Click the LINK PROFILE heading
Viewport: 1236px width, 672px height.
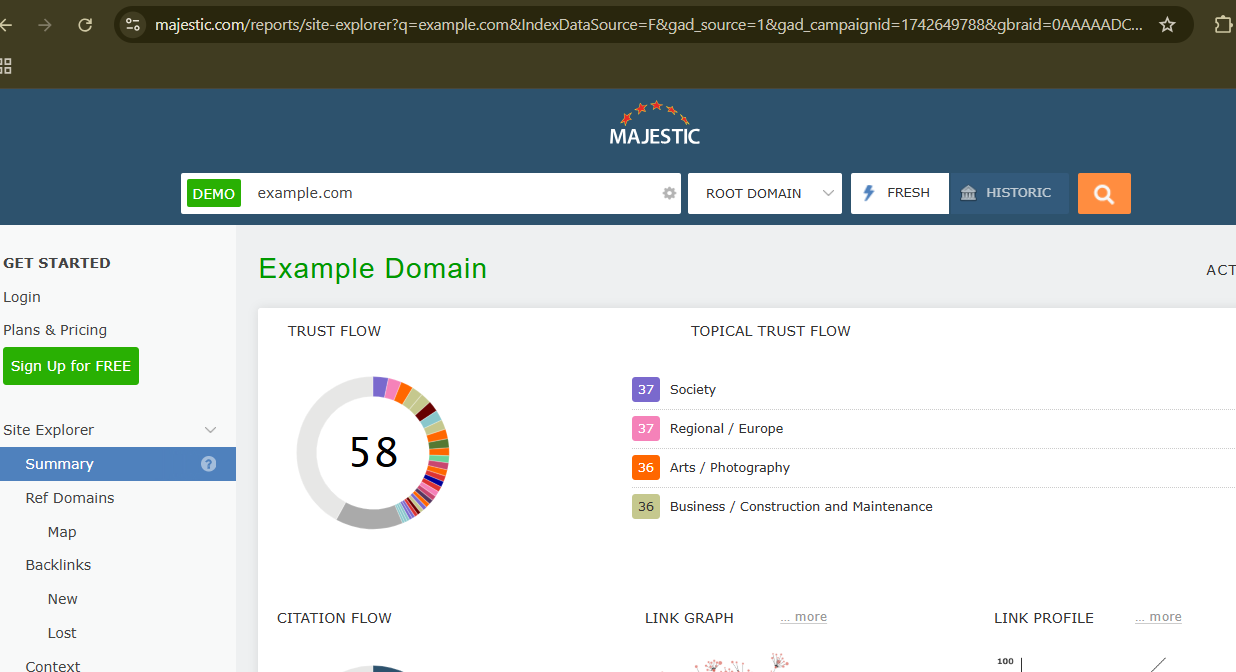pyautogui.click(x=1044, y=618)
